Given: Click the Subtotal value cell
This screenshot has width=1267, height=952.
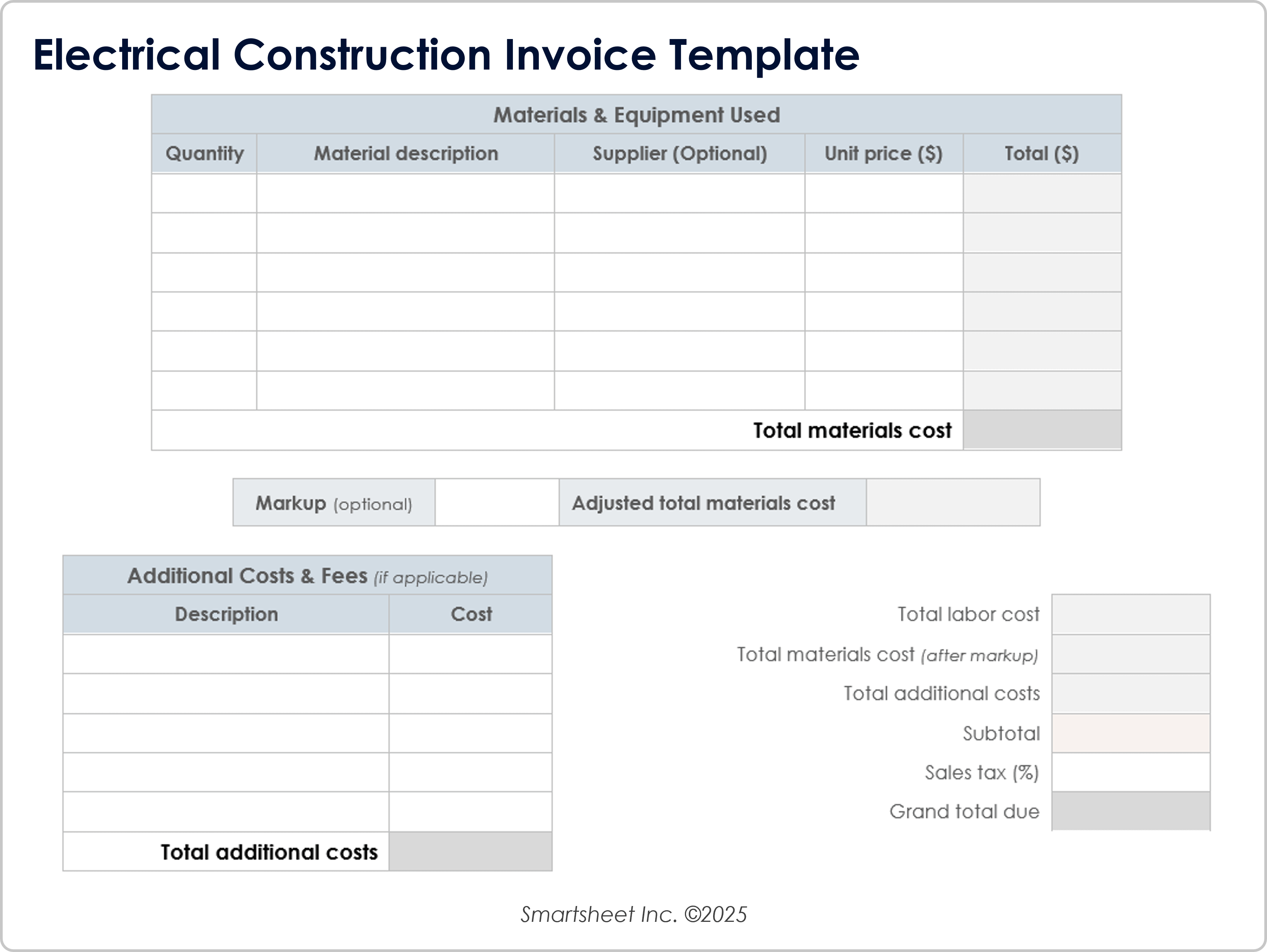Looking at the screenshot, I should [x=1131, y=733].
